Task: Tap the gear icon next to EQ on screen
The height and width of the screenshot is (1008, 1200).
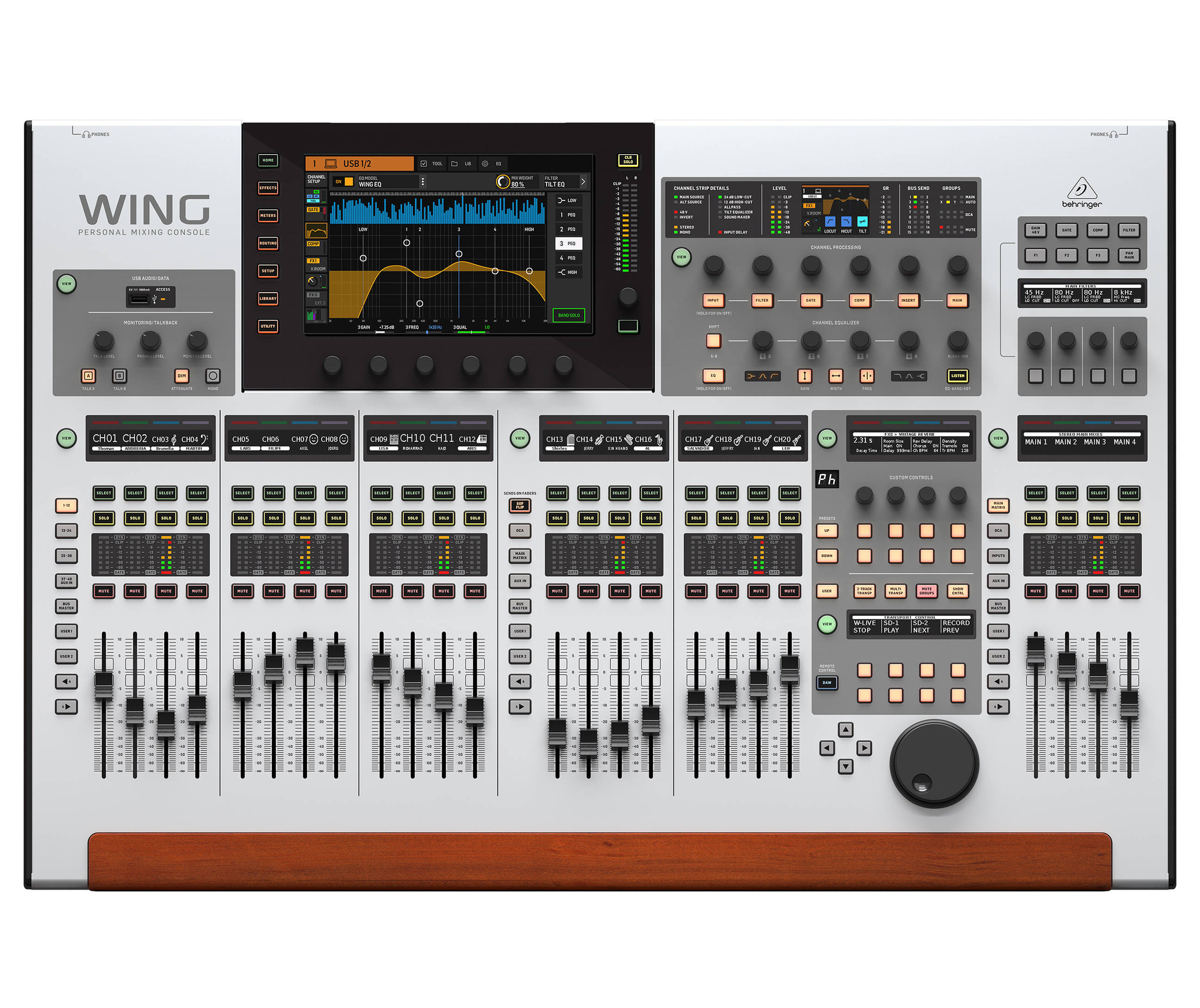Action: pyautogui.click(x=485, y=164)
